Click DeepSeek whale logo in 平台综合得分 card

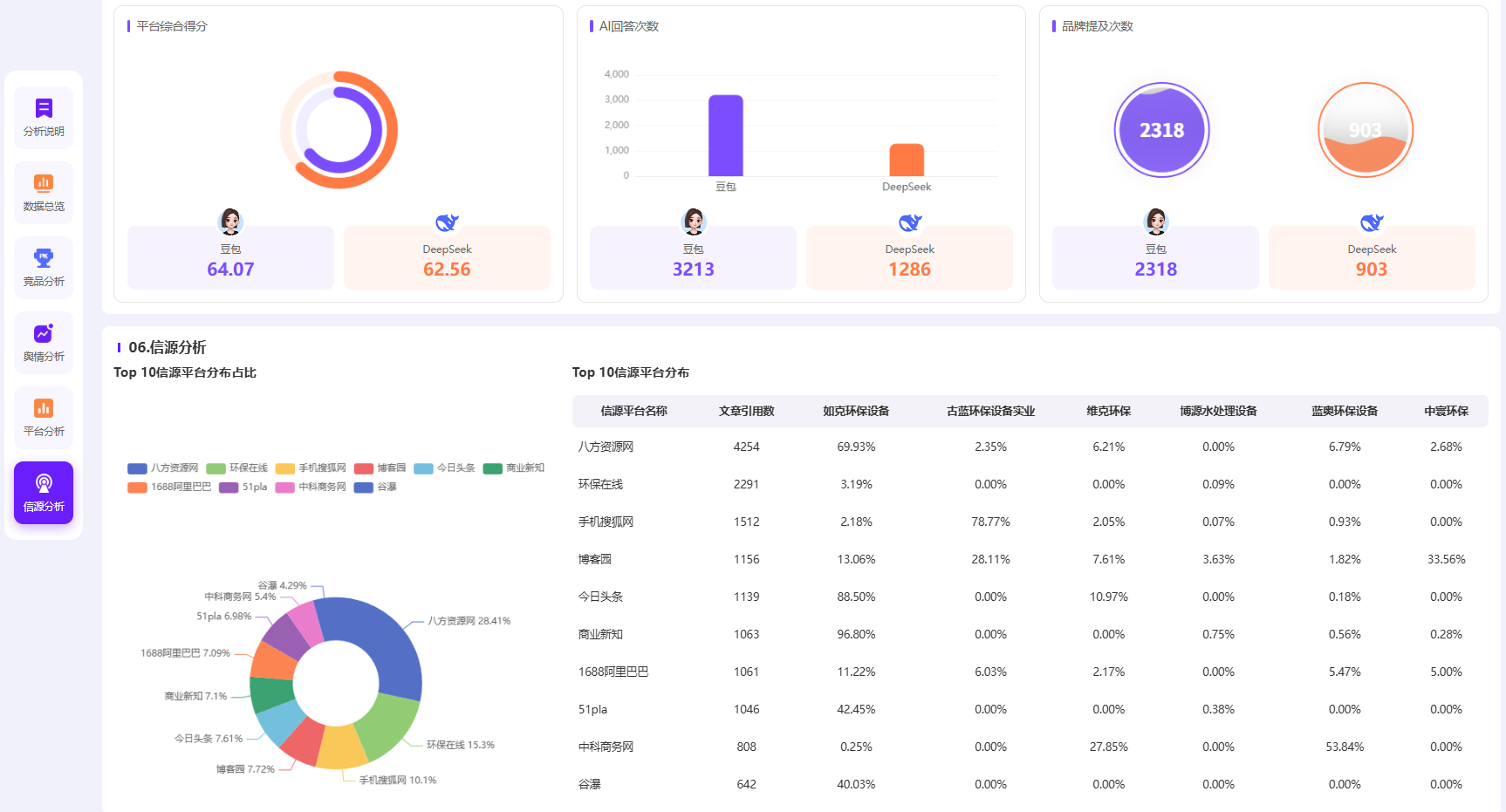pyautogui.click(x=447, y=222)
